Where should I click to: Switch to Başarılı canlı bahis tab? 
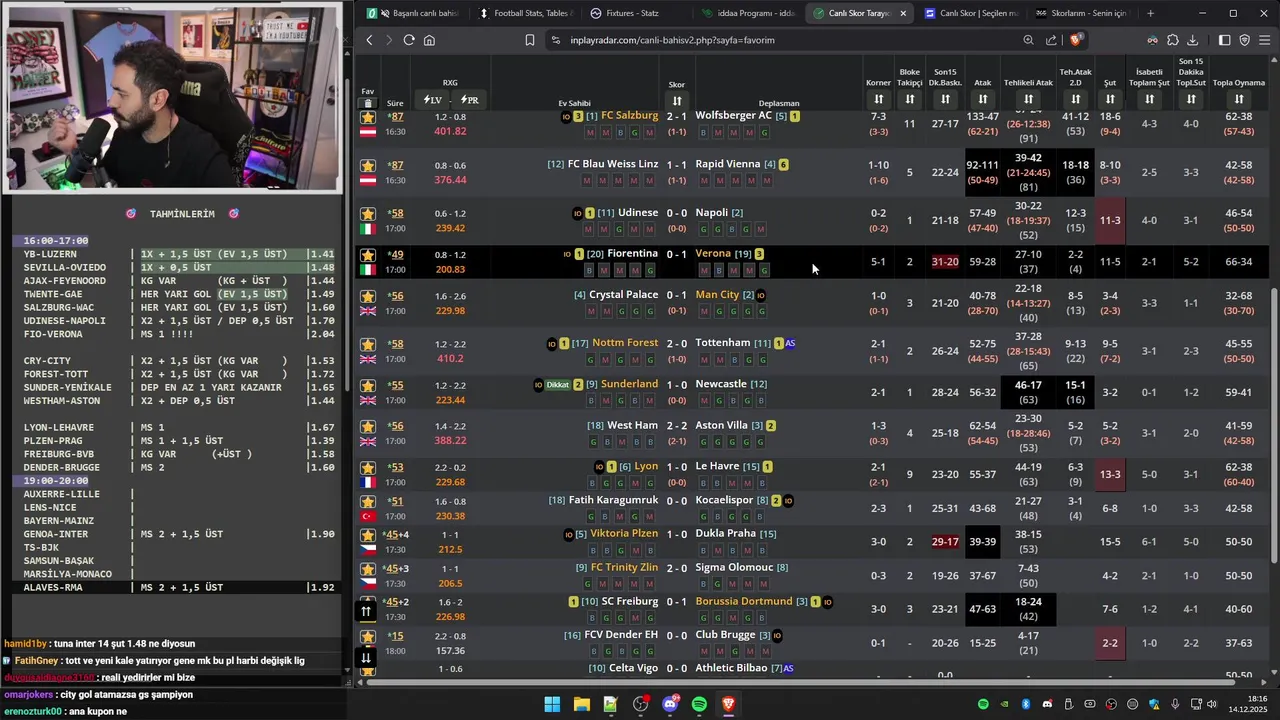click(413, 13)
